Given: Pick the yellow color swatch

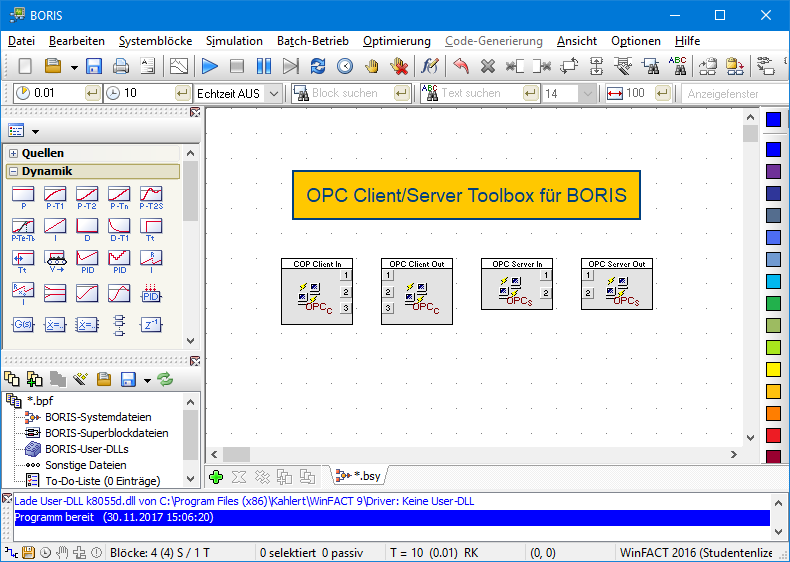Looking at the screenshot, I should tap(773, 369).
